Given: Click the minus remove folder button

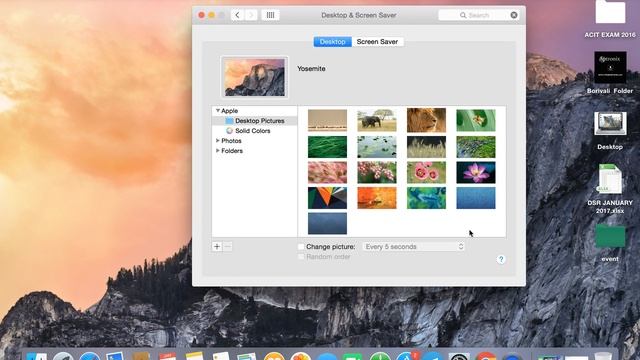Looking at the screenshot, I should 228,247.
